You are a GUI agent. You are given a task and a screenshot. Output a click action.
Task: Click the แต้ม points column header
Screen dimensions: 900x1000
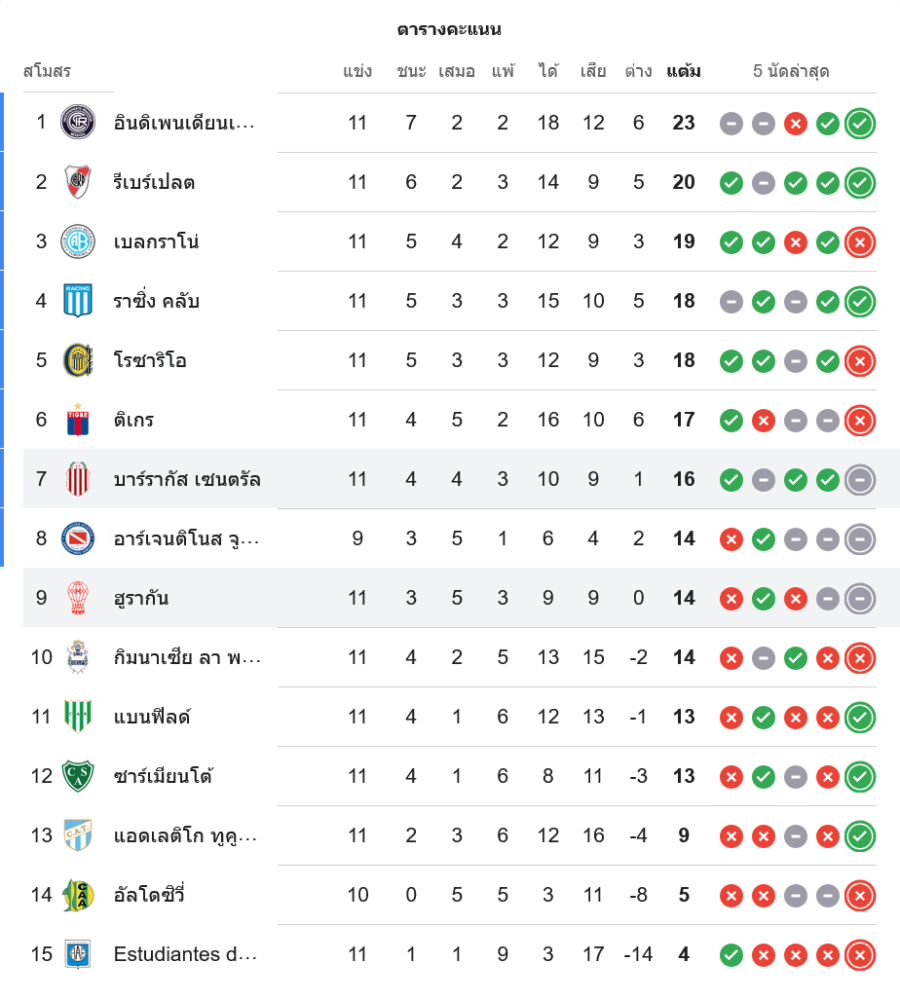[684, 71]
